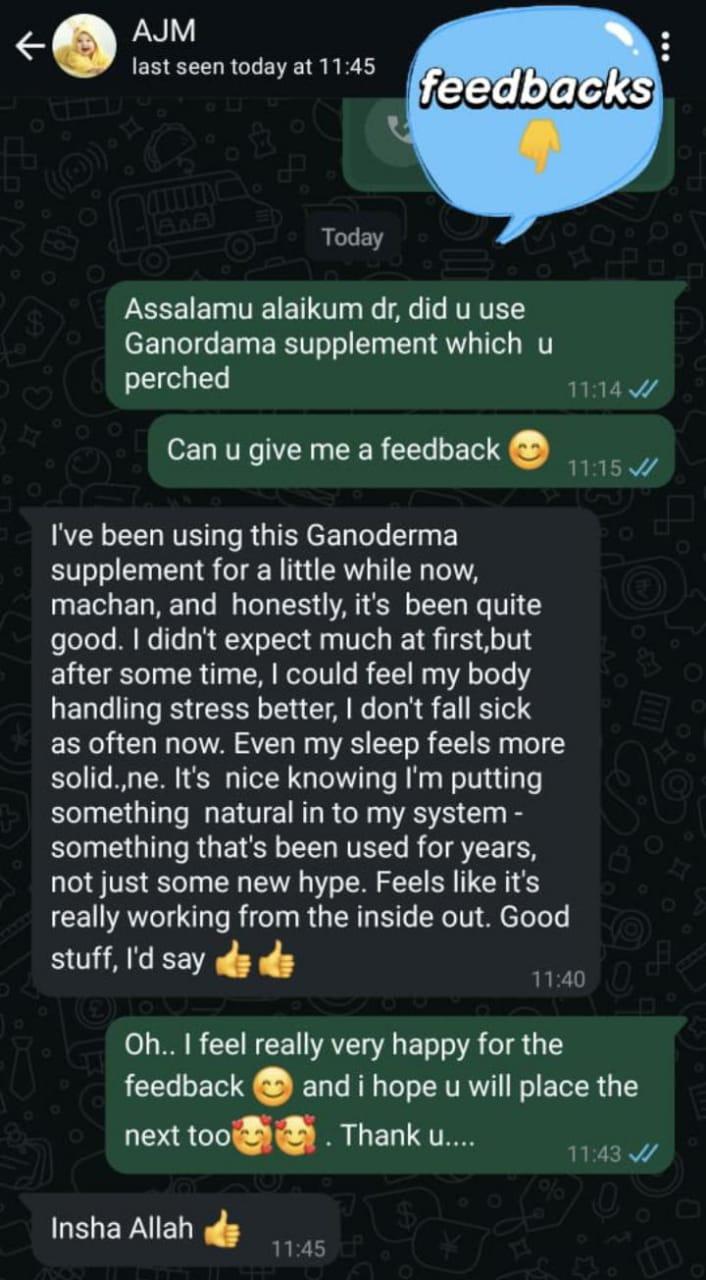Tap thumbs-up emoji in Insha Allah message

(x=221, y=1230)
